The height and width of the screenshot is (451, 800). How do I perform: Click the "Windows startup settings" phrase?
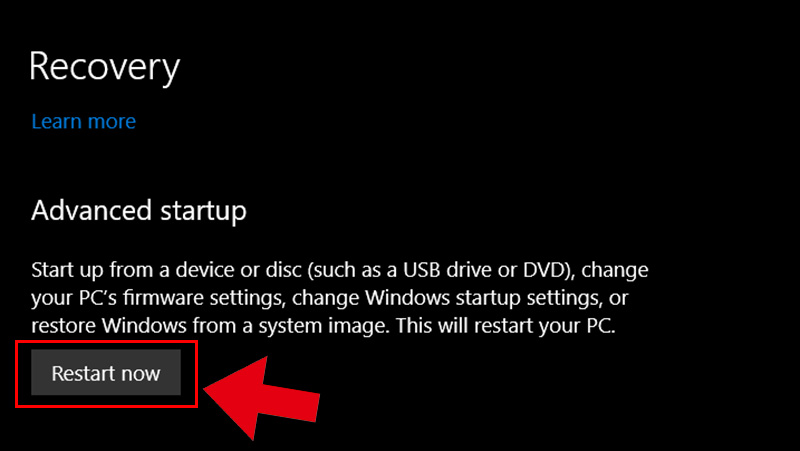coord(482,297)
